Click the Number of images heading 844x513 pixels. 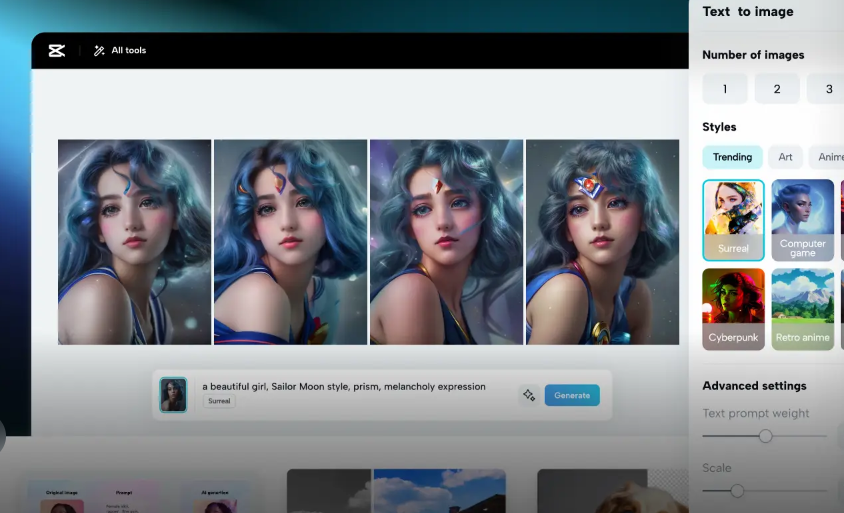[x=753, y=55]
